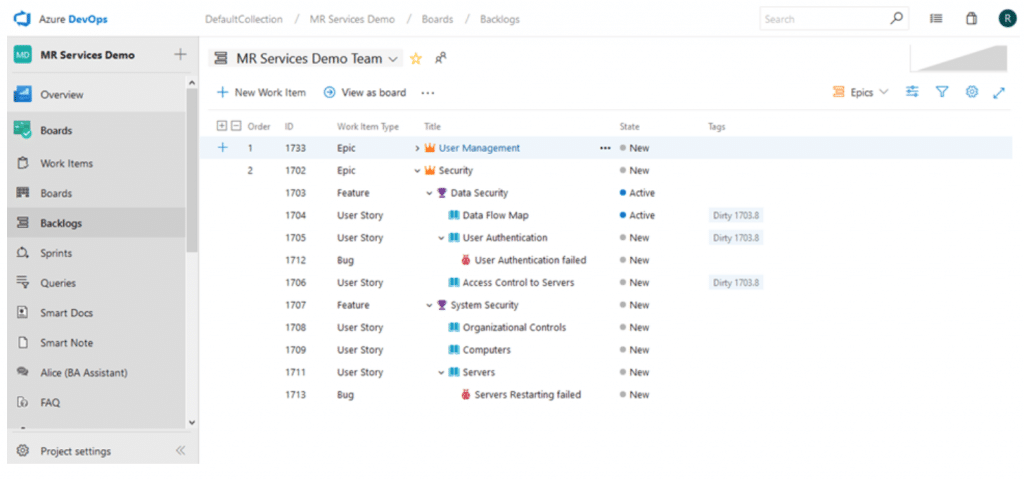Collapse the sidebar with double chevron

click(180, 451)
